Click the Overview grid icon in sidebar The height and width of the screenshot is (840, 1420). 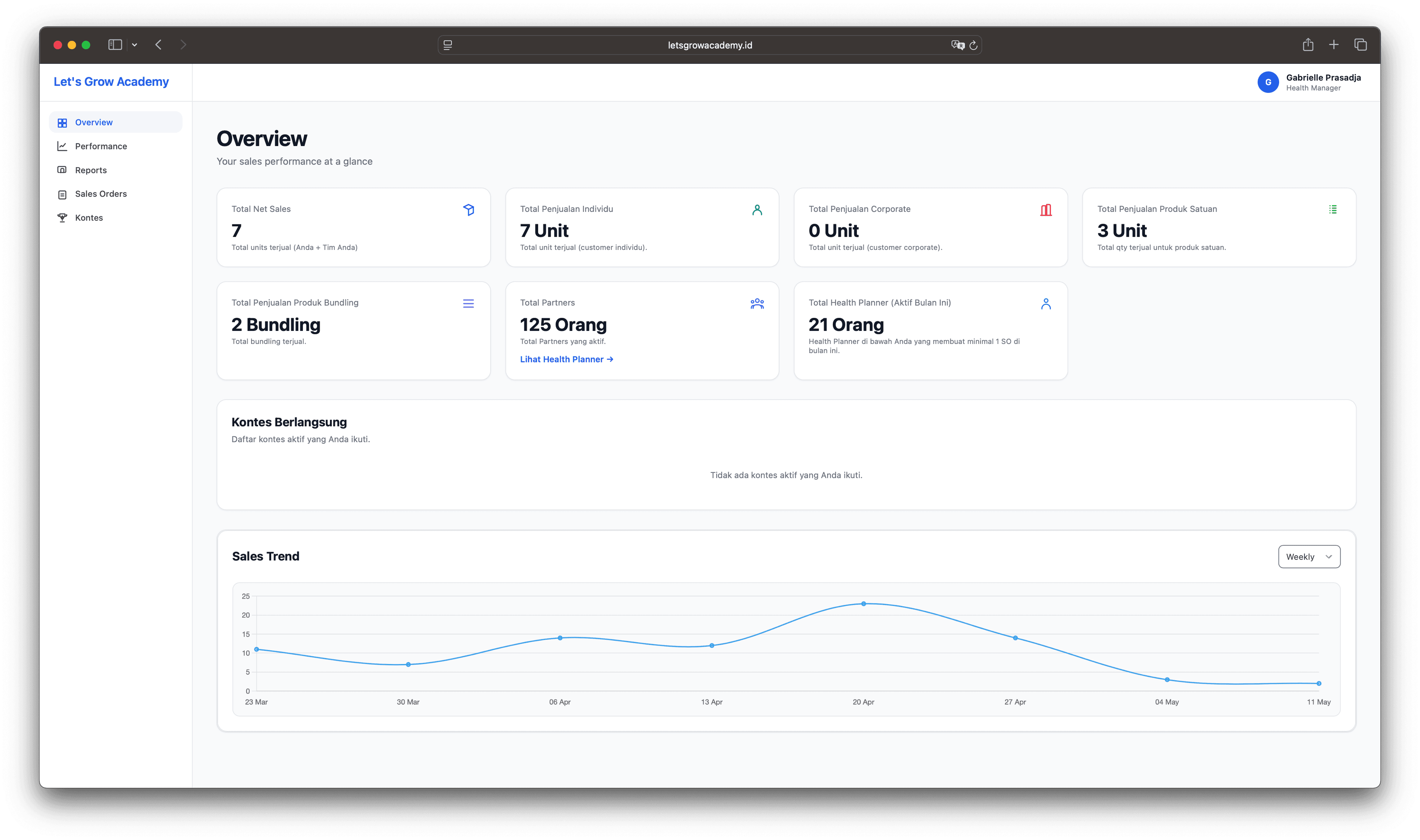click(x=62, y=123)
